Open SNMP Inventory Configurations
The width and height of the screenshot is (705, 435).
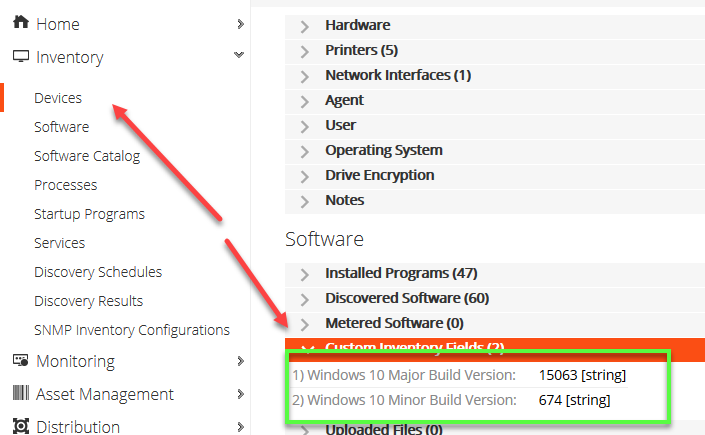pos(132,330)
